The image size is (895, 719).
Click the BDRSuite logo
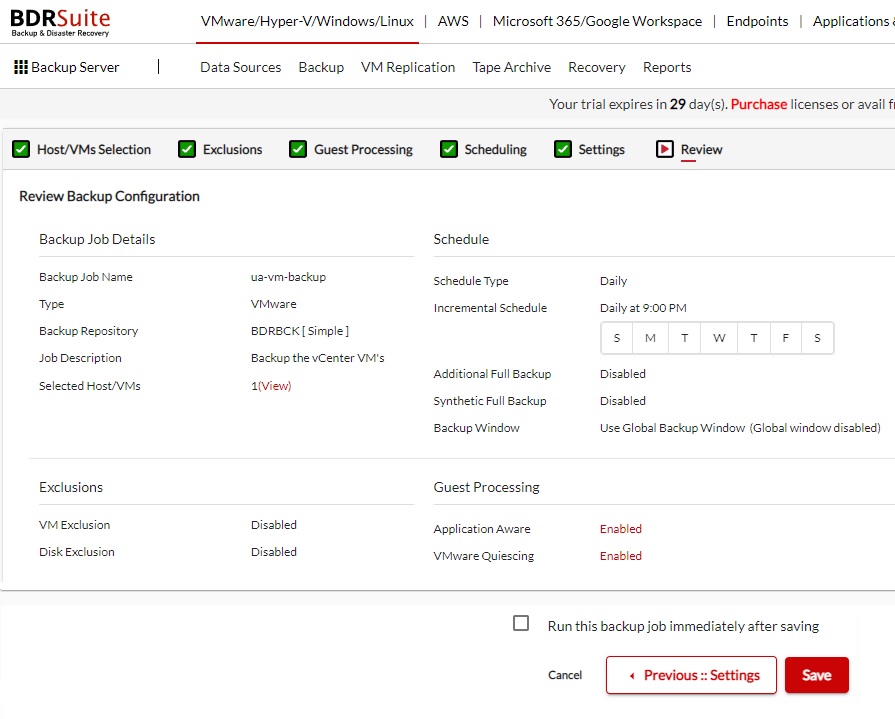click(60, 23)
